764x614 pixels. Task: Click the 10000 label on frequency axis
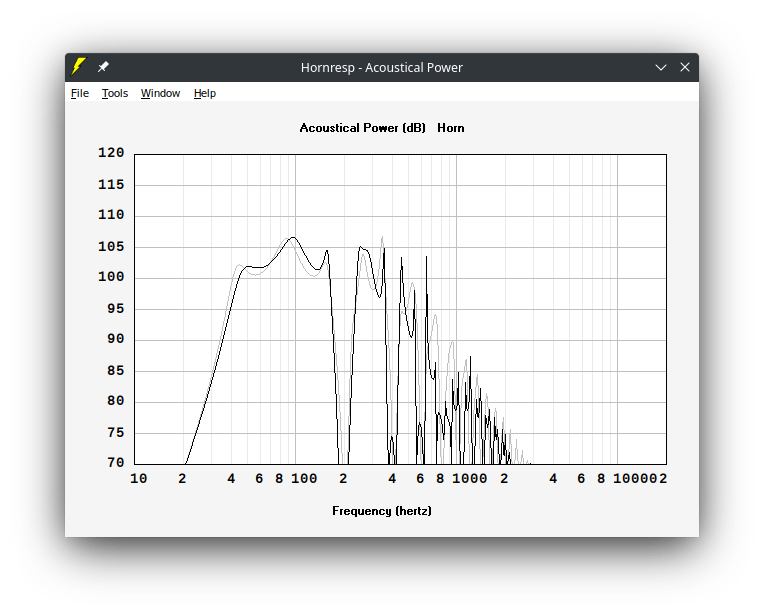pos(635,479)
